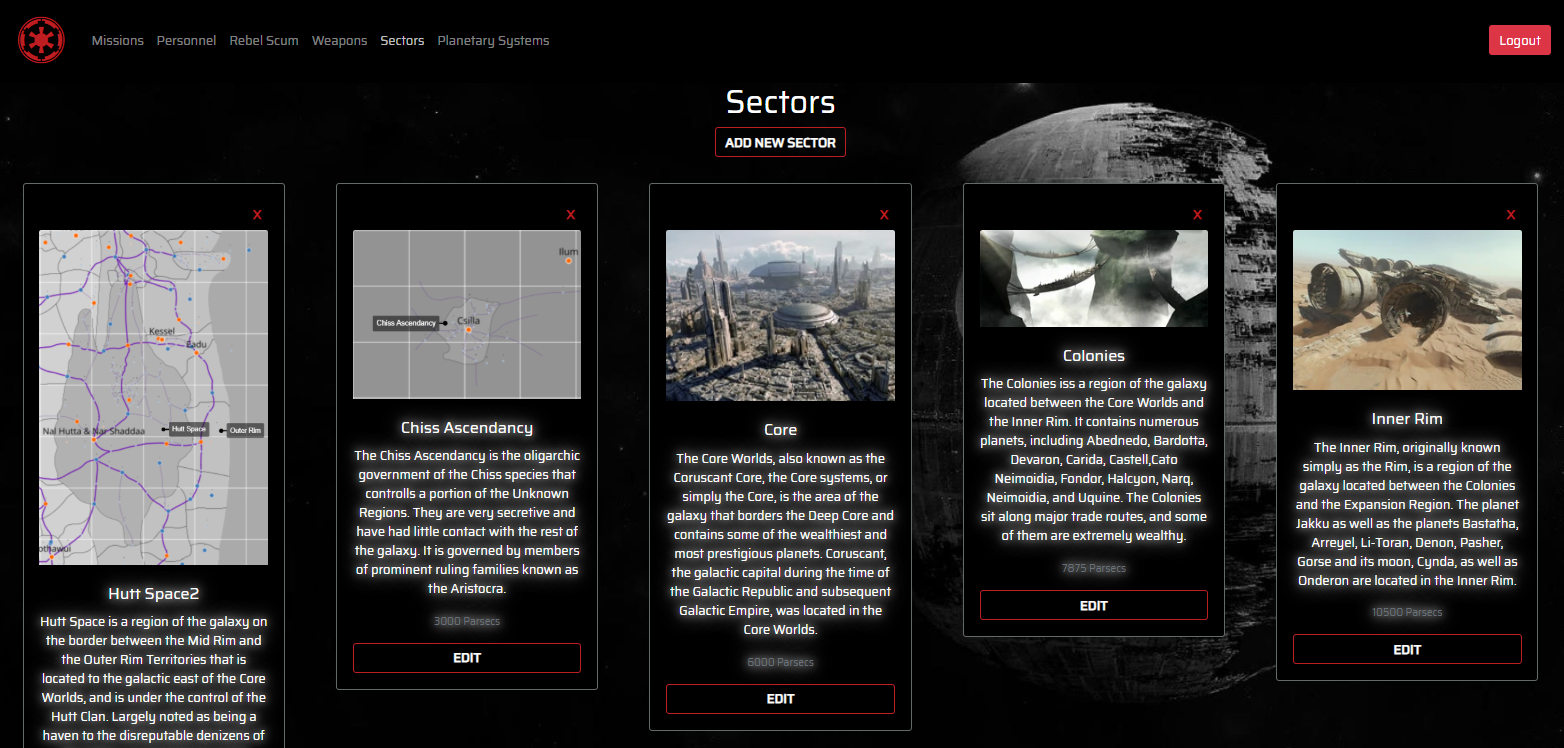Select the Colonies misty landscape image
The height and width of the screenshot is (748, 1564).
(x=1094, y=278)
